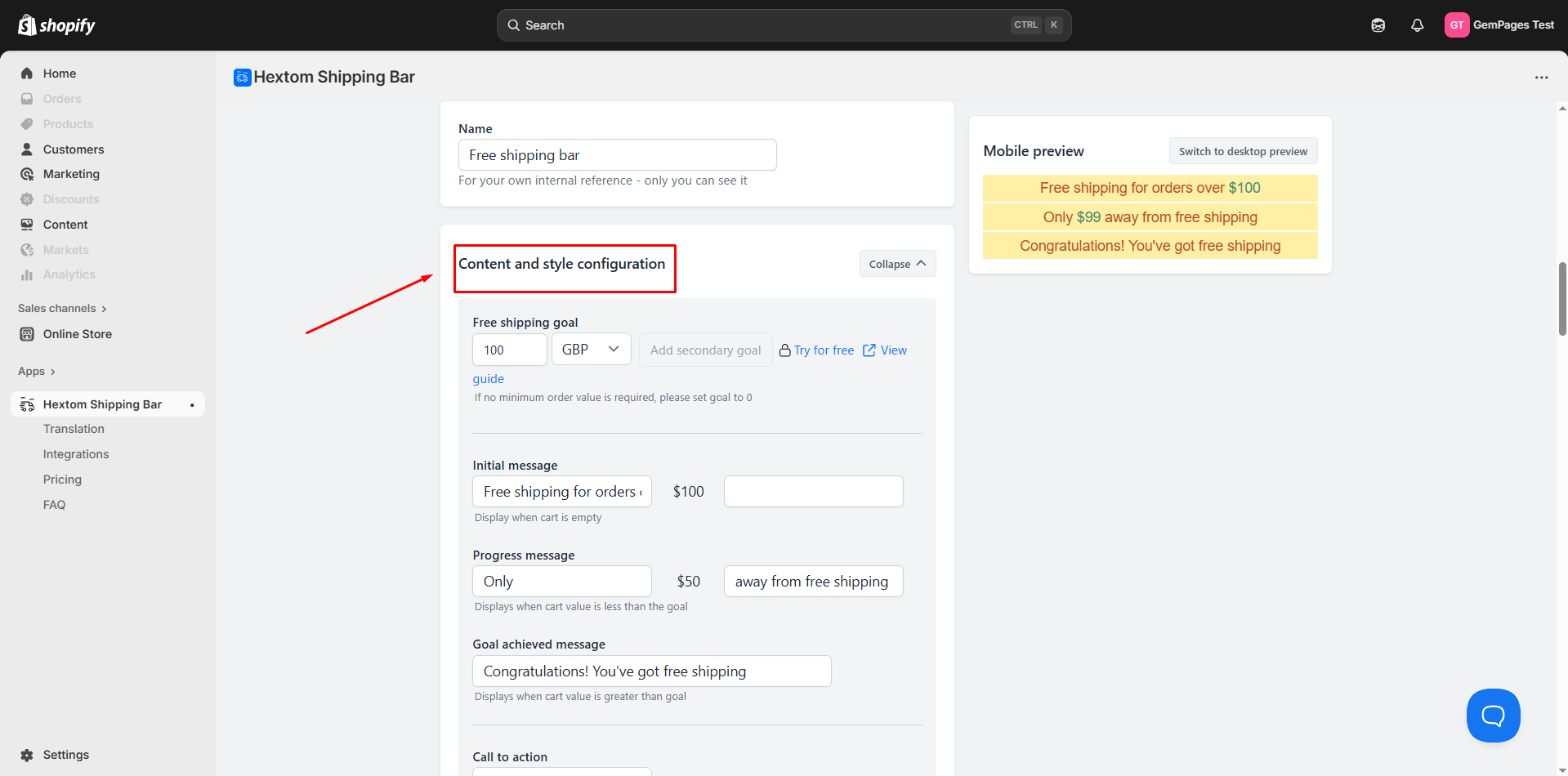This screenshot has width=1568, height=776.
Task: Open the Pricing page in sidebar
Action: coord(62,479)
